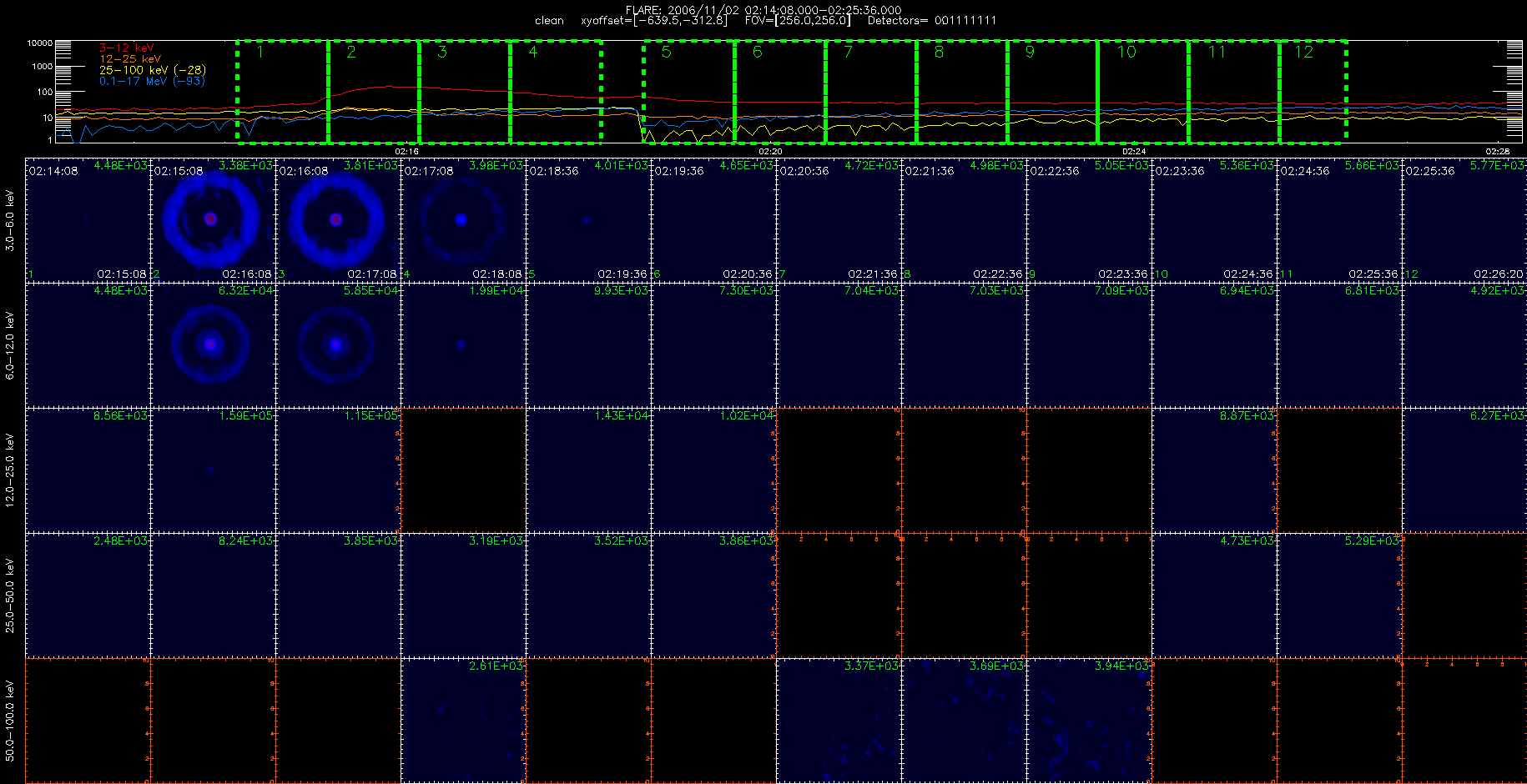
Task: Click the 1.43E+04 count value
Action: (621, 416)
